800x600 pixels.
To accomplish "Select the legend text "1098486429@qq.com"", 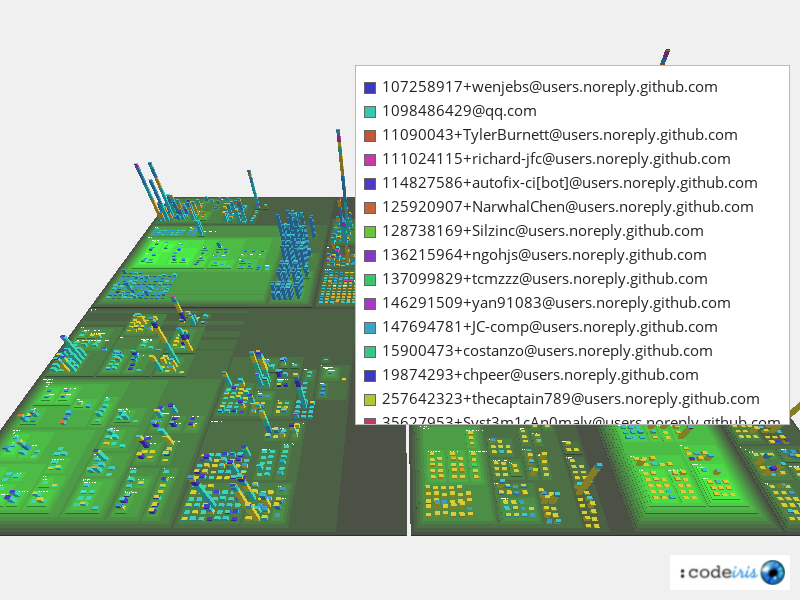I will click(459, 111).
